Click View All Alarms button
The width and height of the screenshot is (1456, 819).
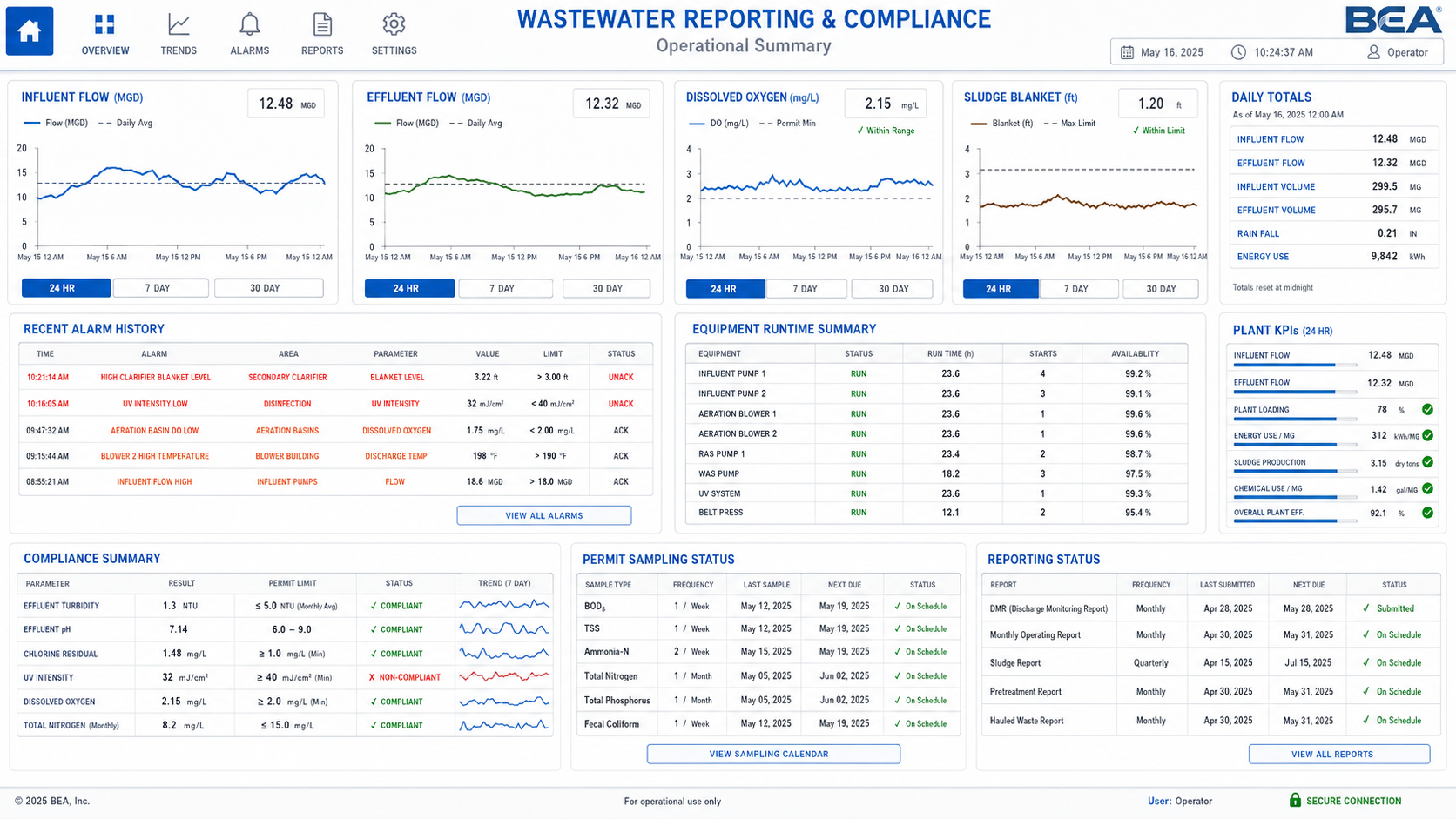click(x=544, y=515)
